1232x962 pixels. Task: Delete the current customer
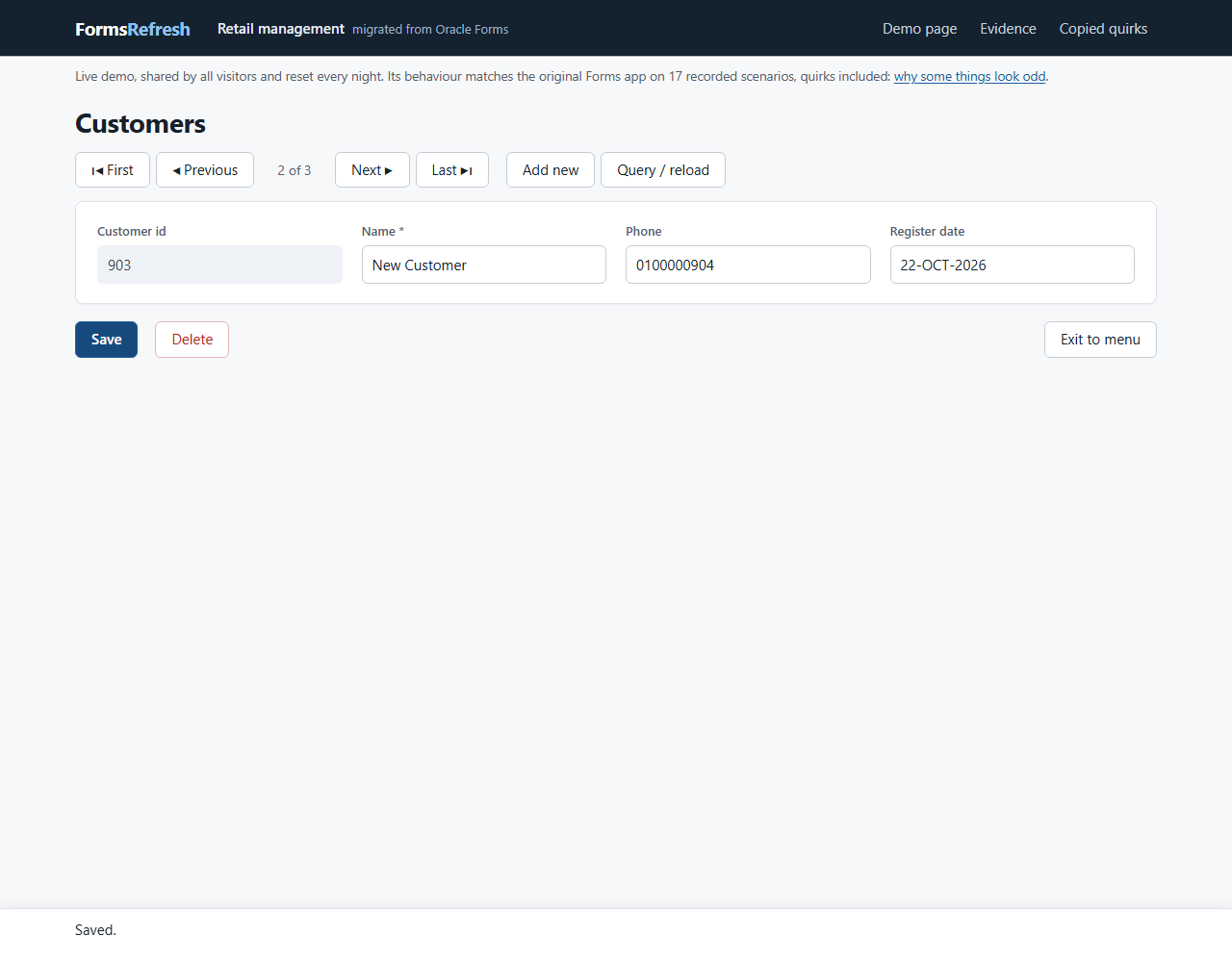192,340
